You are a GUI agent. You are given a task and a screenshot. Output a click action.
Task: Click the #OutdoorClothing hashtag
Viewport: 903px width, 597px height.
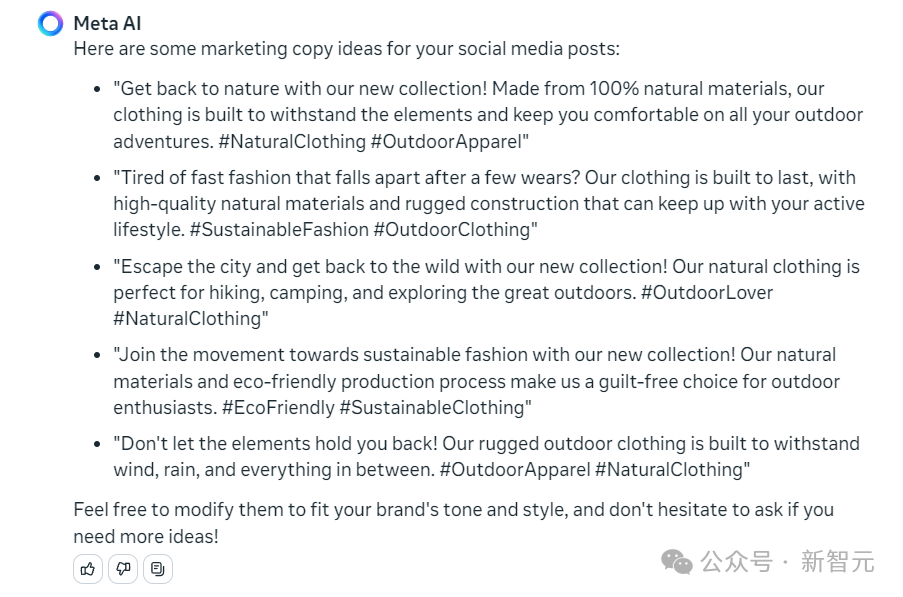[x=455, y=229]
